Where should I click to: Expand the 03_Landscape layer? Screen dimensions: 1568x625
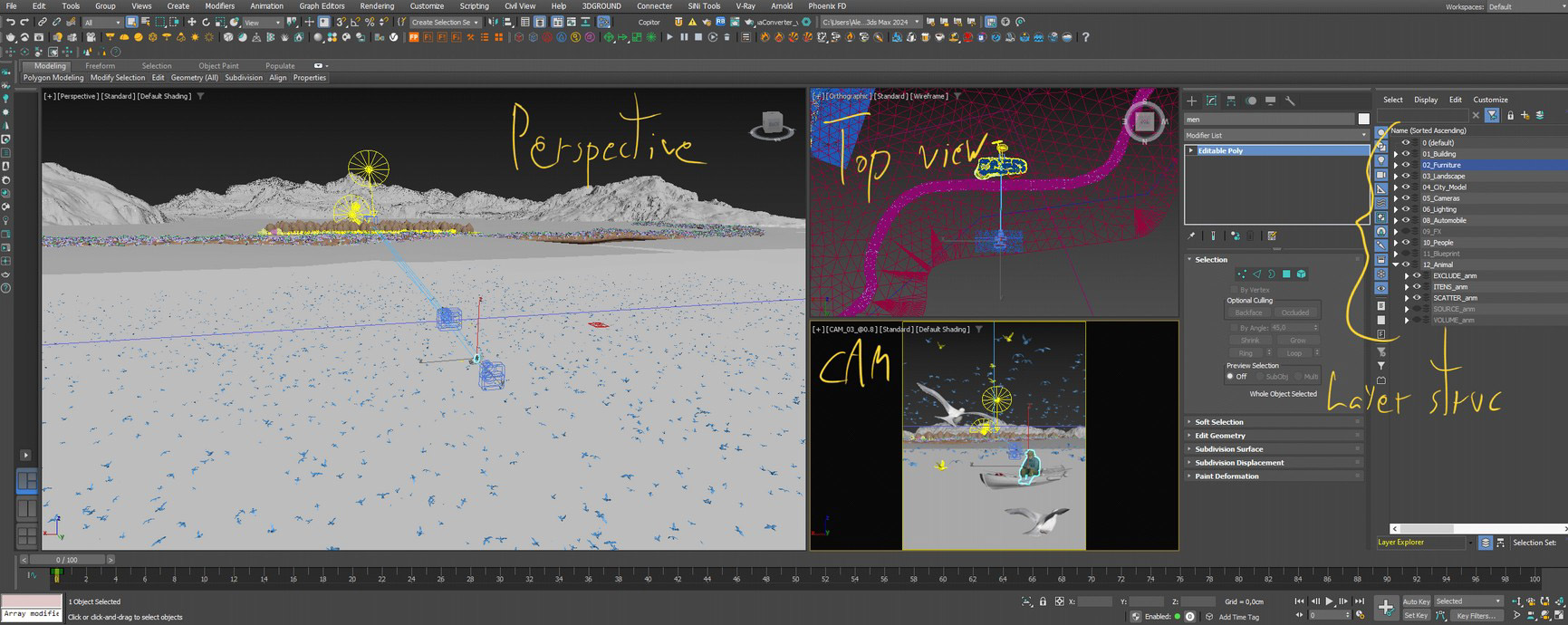coord(1396,177)
